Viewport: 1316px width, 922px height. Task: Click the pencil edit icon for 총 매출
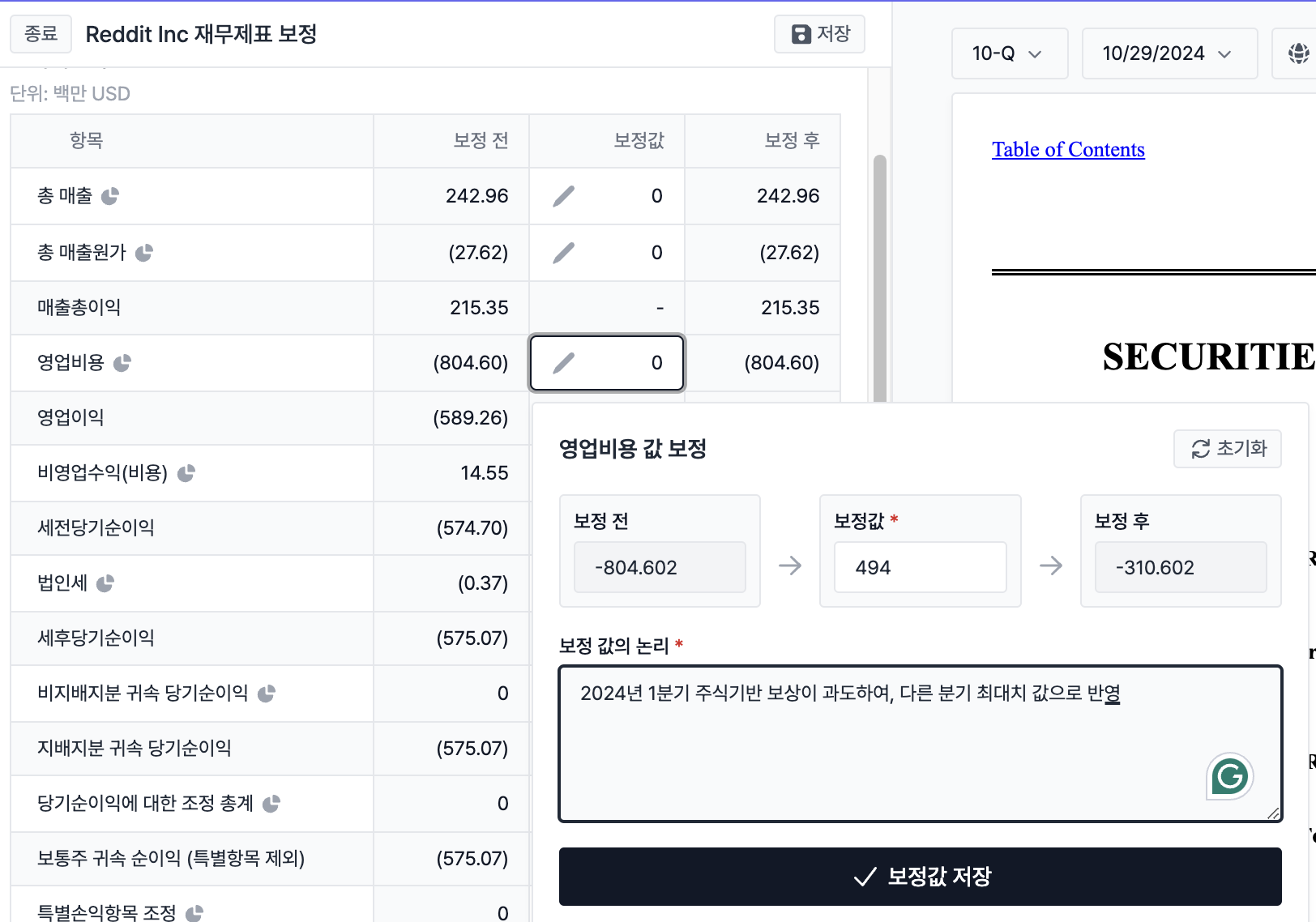(x=564, y=196)
